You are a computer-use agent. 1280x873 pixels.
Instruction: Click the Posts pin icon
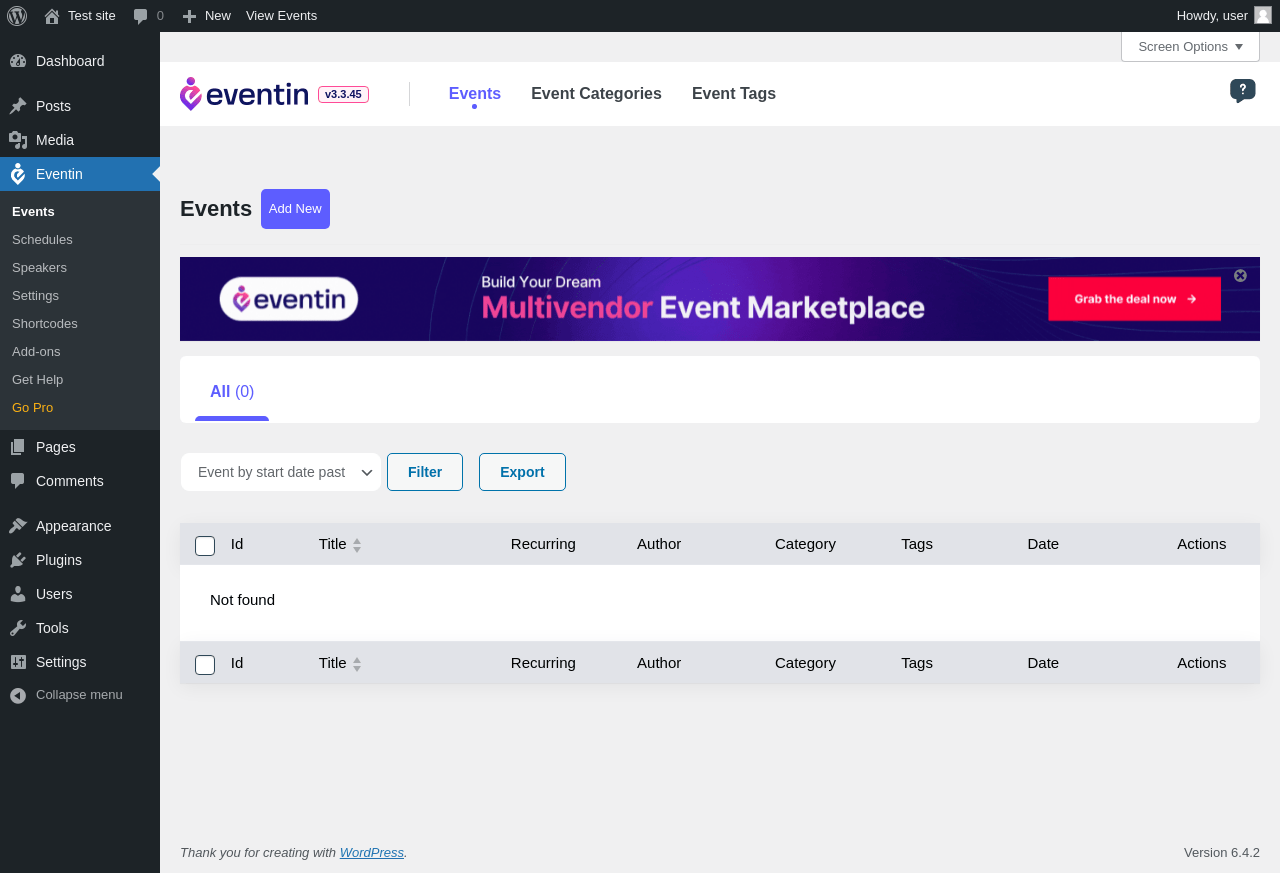coord(18,106)
